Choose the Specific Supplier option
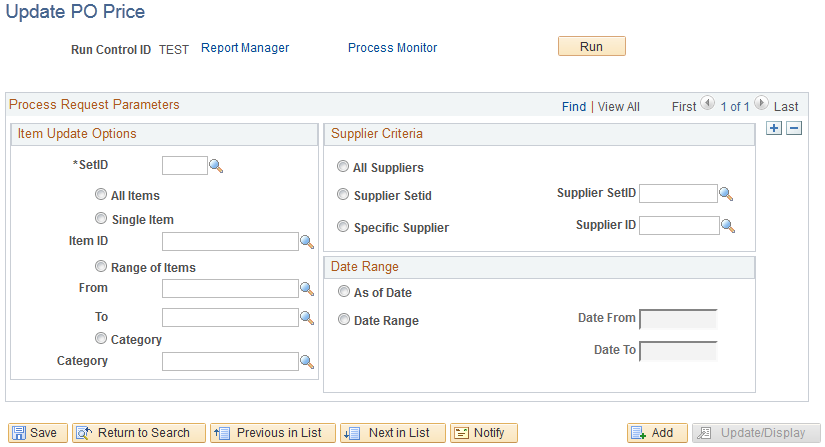The height and width of the screenshot is (447, 825). click(344, 227)
